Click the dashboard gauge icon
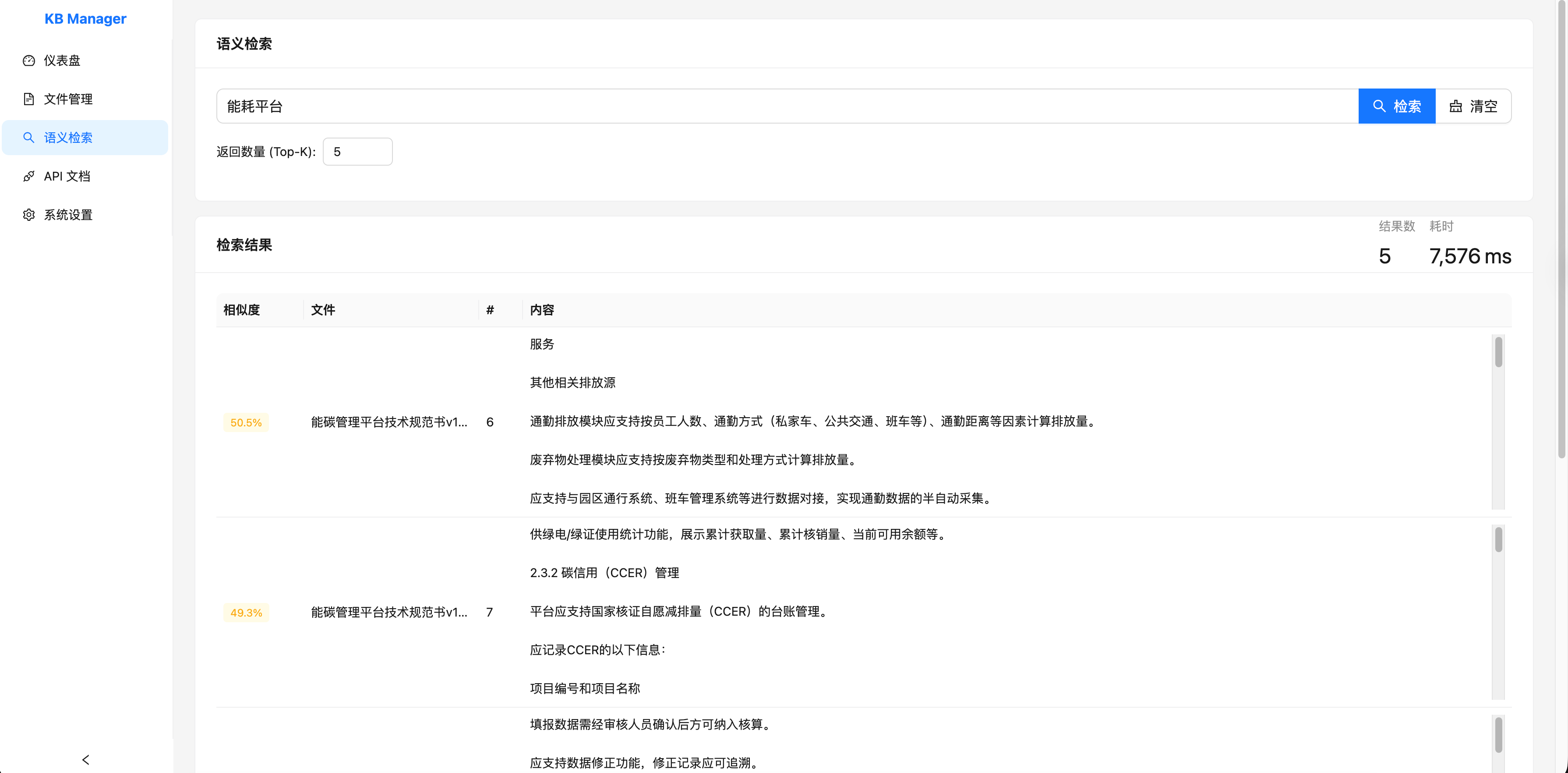This screenshot has height=773, width=1568. point(28,60)
